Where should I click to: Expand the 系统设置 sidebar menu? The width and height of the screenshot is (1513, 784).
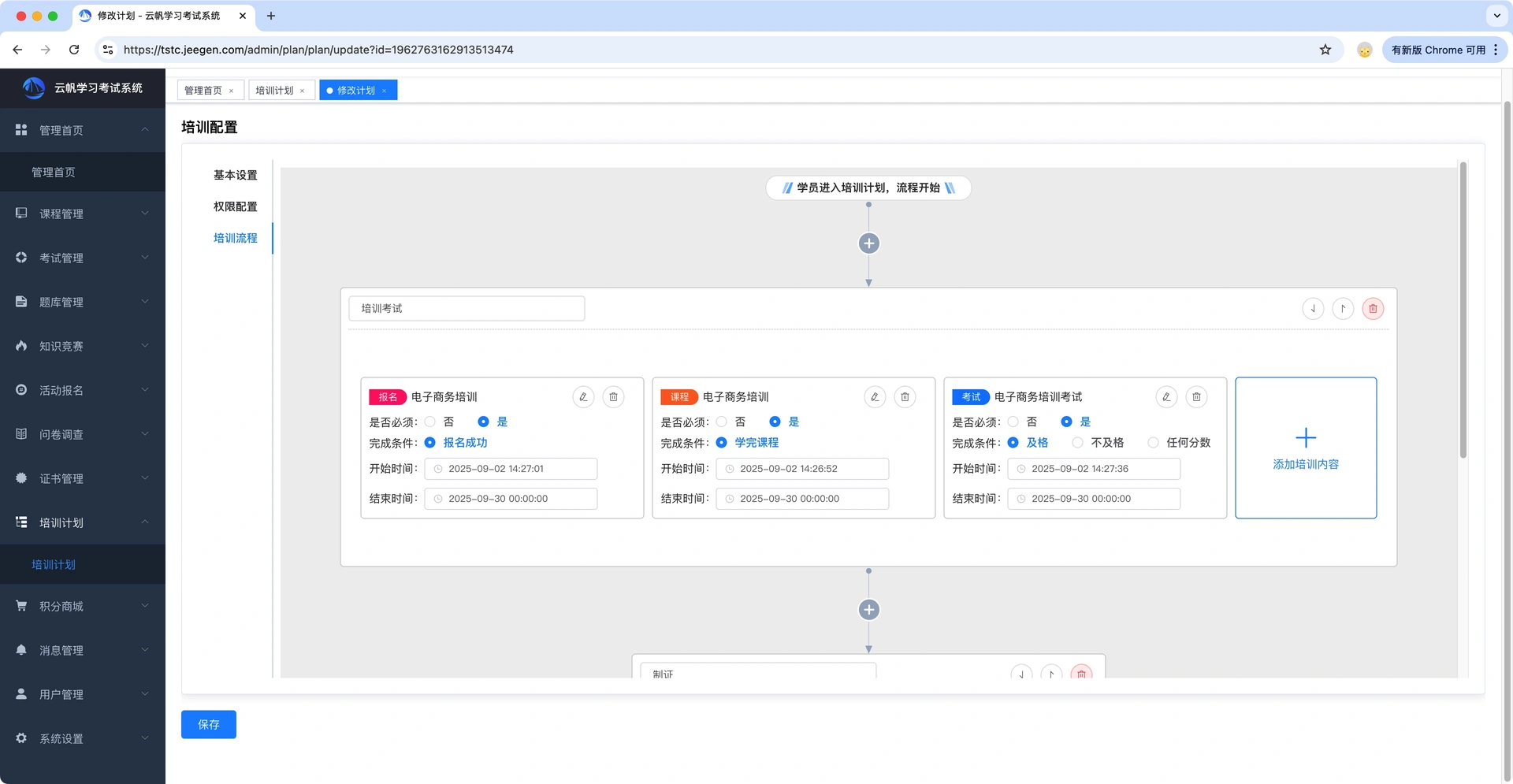tap(83, 738)
